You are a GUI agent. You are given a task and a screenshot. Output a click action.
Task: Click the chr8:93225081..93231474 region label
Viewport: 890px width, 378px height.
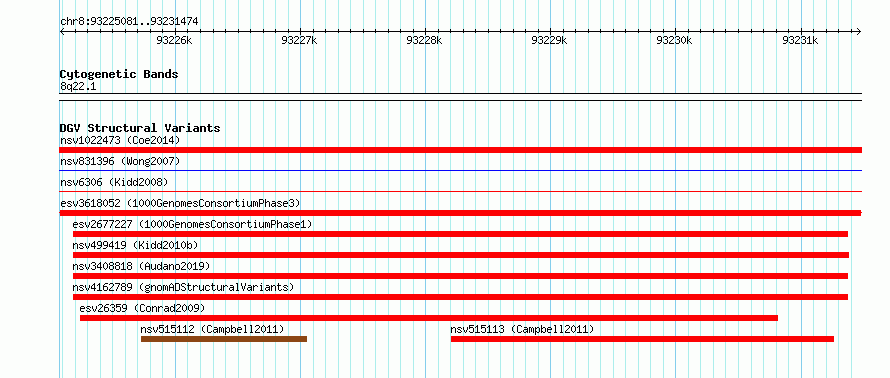point(129,22)
